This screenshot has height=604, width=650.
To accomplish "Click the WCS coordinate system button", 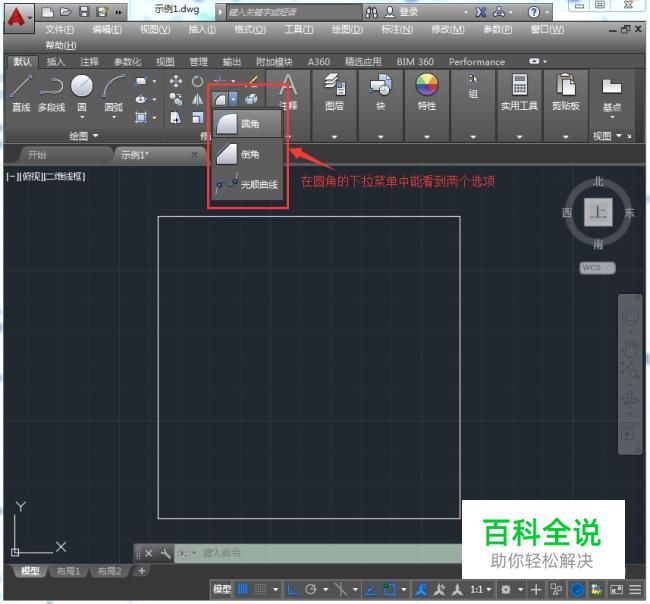I will click(x=597, y=268).
